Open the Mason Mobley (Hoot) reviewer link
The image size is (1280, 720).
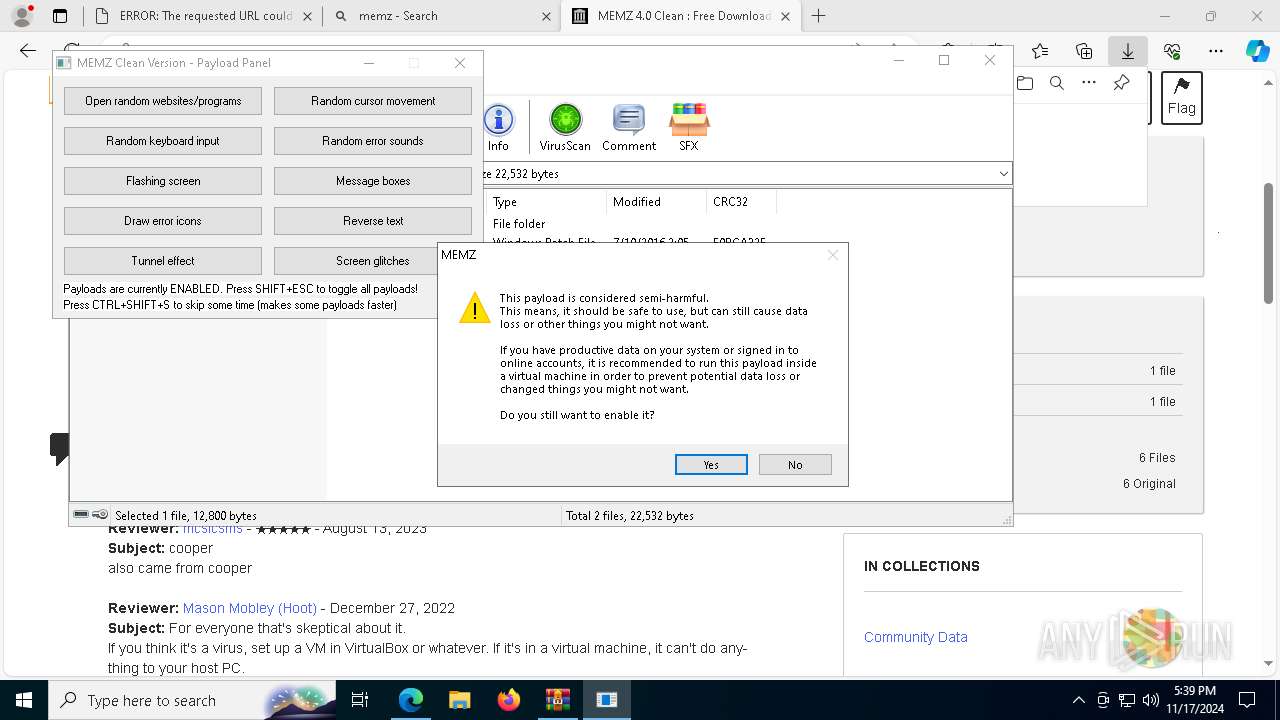tap(249, 608)
